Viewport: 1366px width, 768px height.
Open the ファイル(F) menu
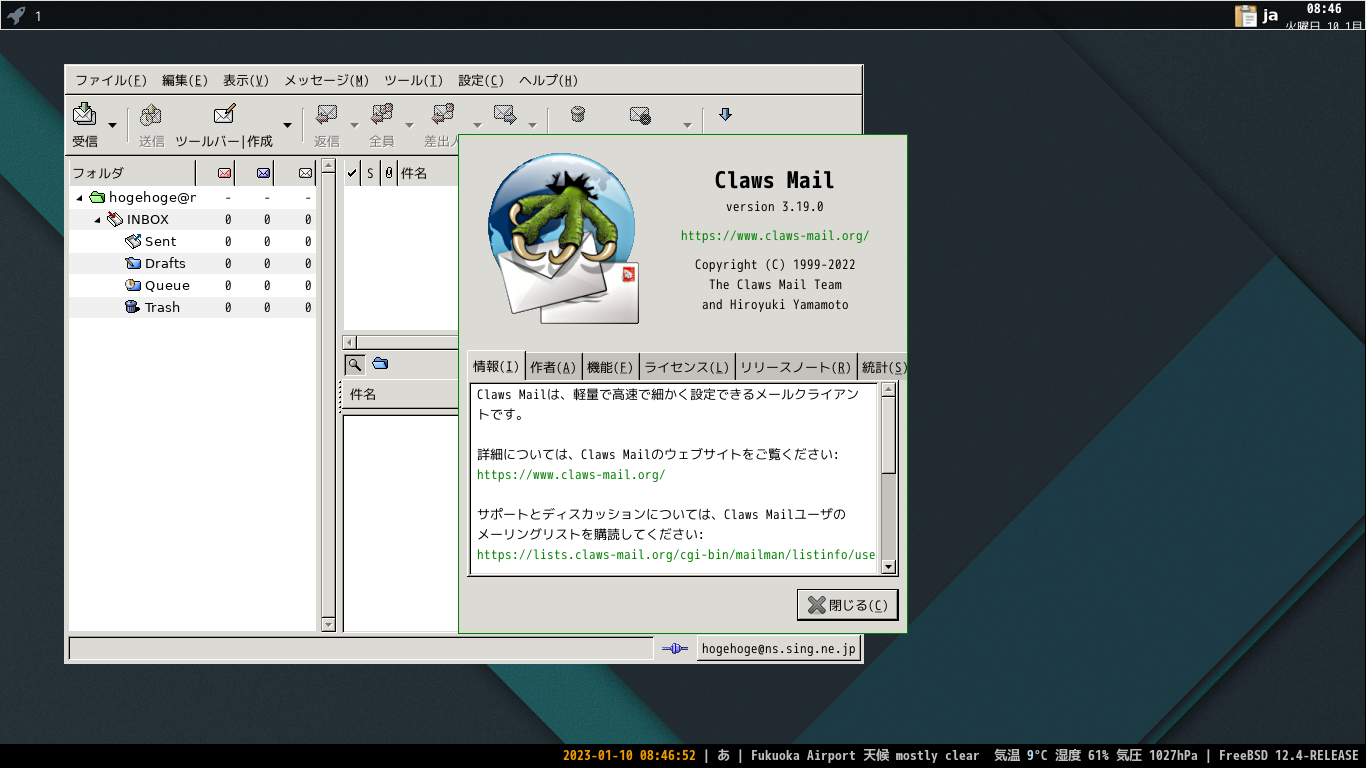111,80
